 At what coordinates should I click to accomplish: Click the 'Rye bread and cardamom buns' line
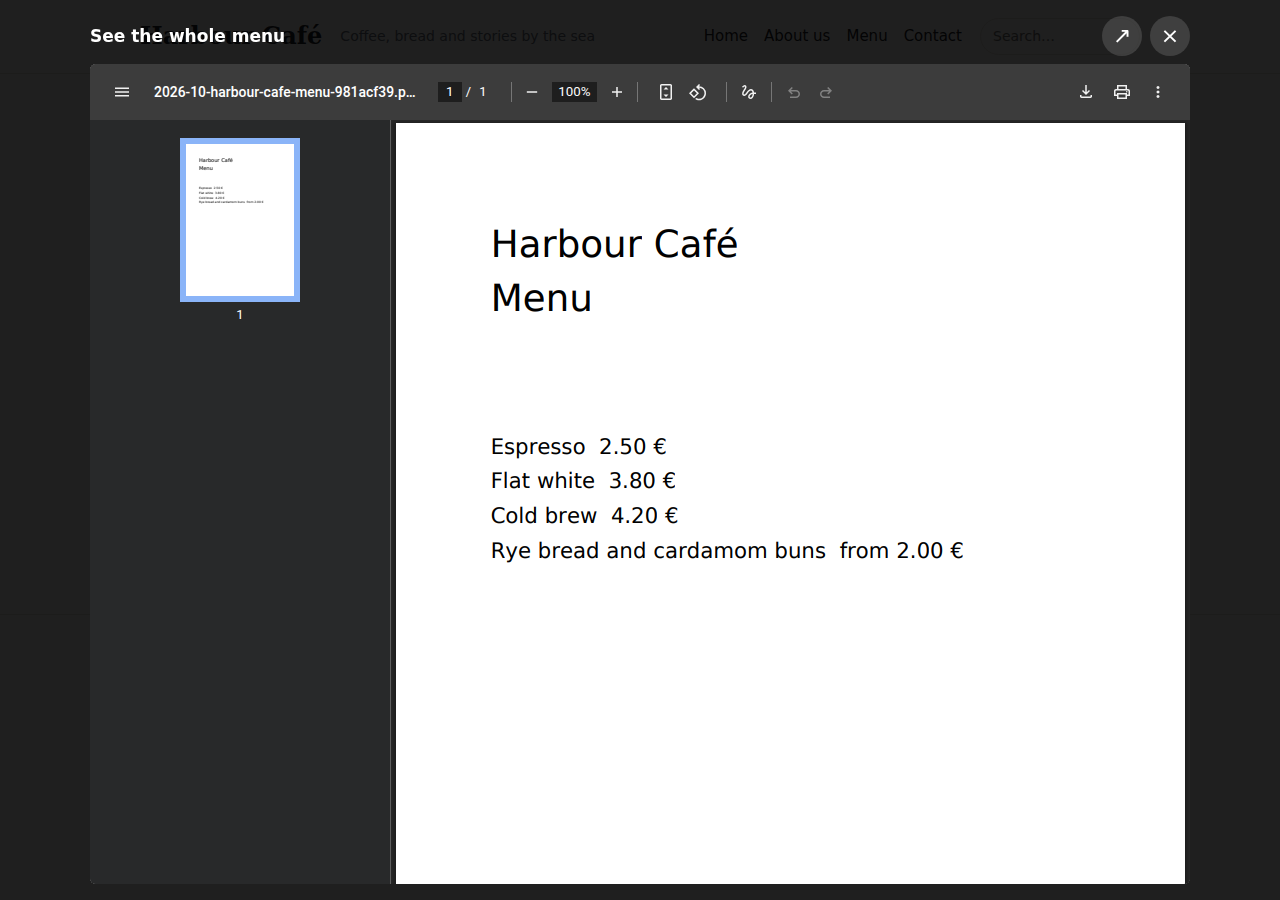point(727,551)
